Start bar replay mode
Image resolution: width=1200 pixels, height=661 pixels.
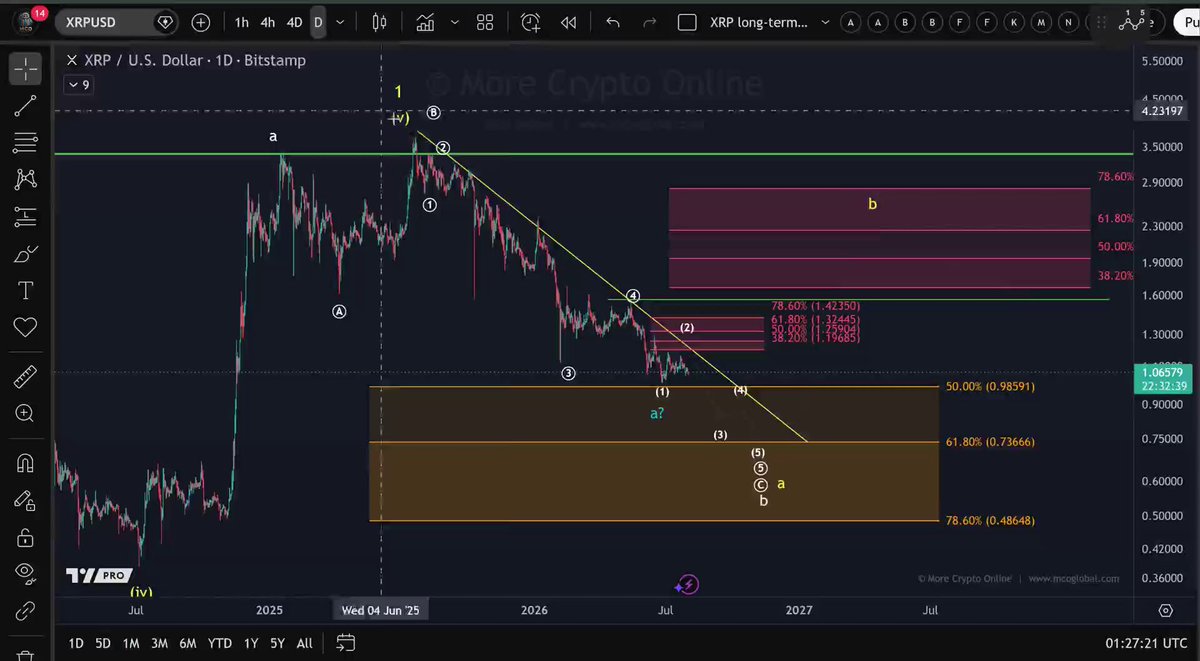(x=568, y=22)
